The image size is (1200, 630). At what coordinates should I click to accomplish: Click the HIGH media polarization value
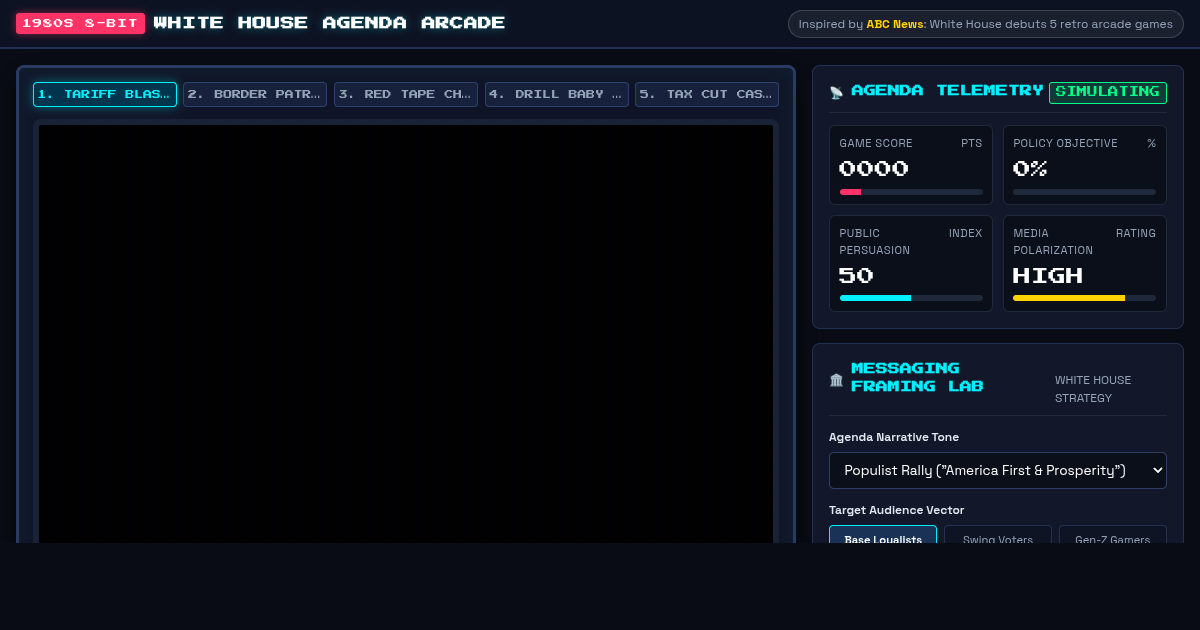(x=1048, y=275)
